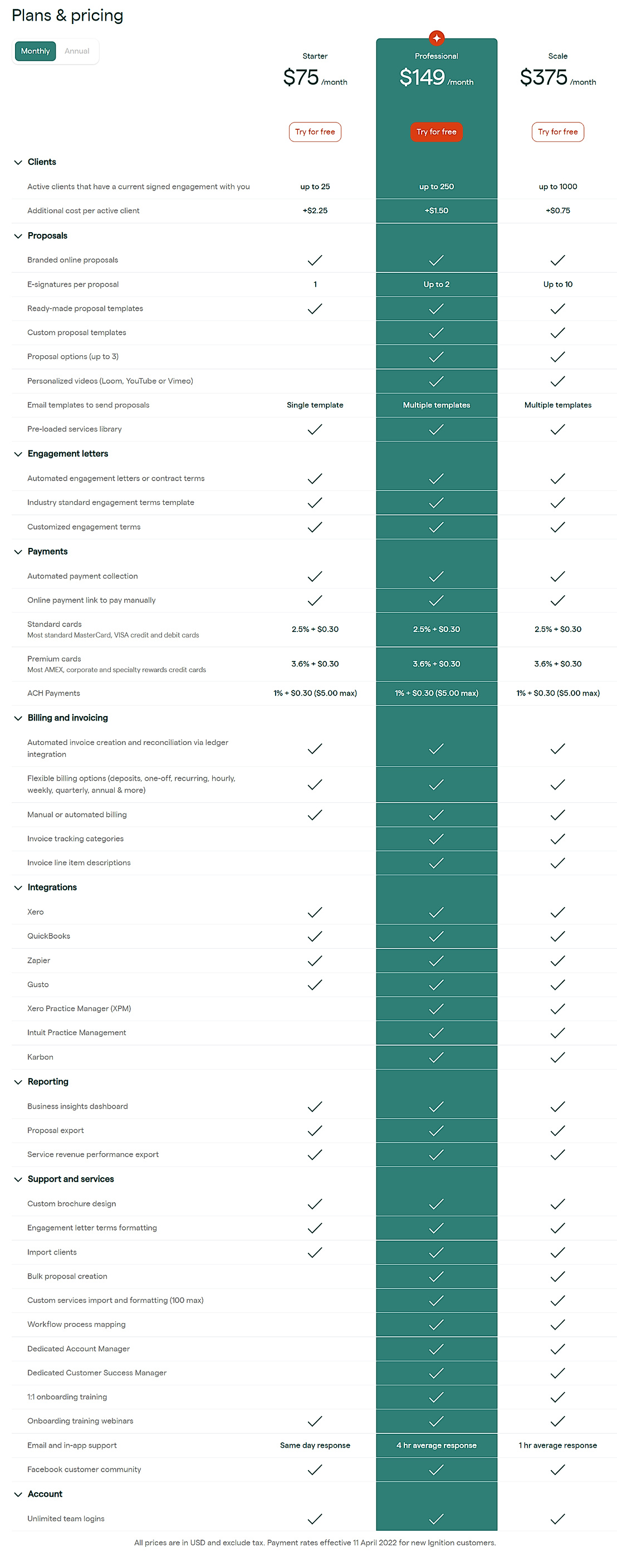Select the Monthly billing option

[x=35, y=51]
